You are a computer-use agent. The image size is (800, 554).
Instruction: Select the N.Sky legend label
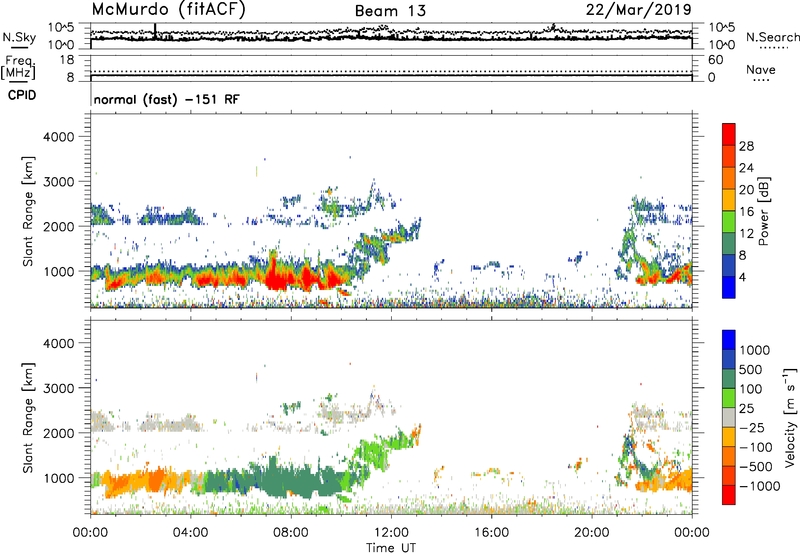19,37
